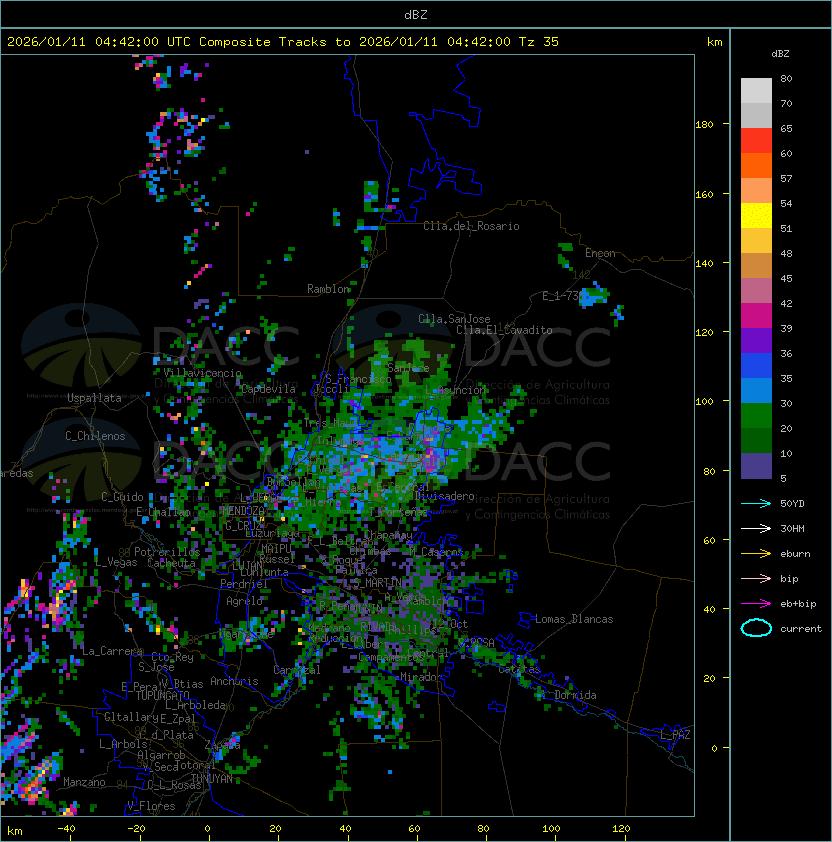Click the 'Clla.El_Cavadito' map label

tap(504, 330)
